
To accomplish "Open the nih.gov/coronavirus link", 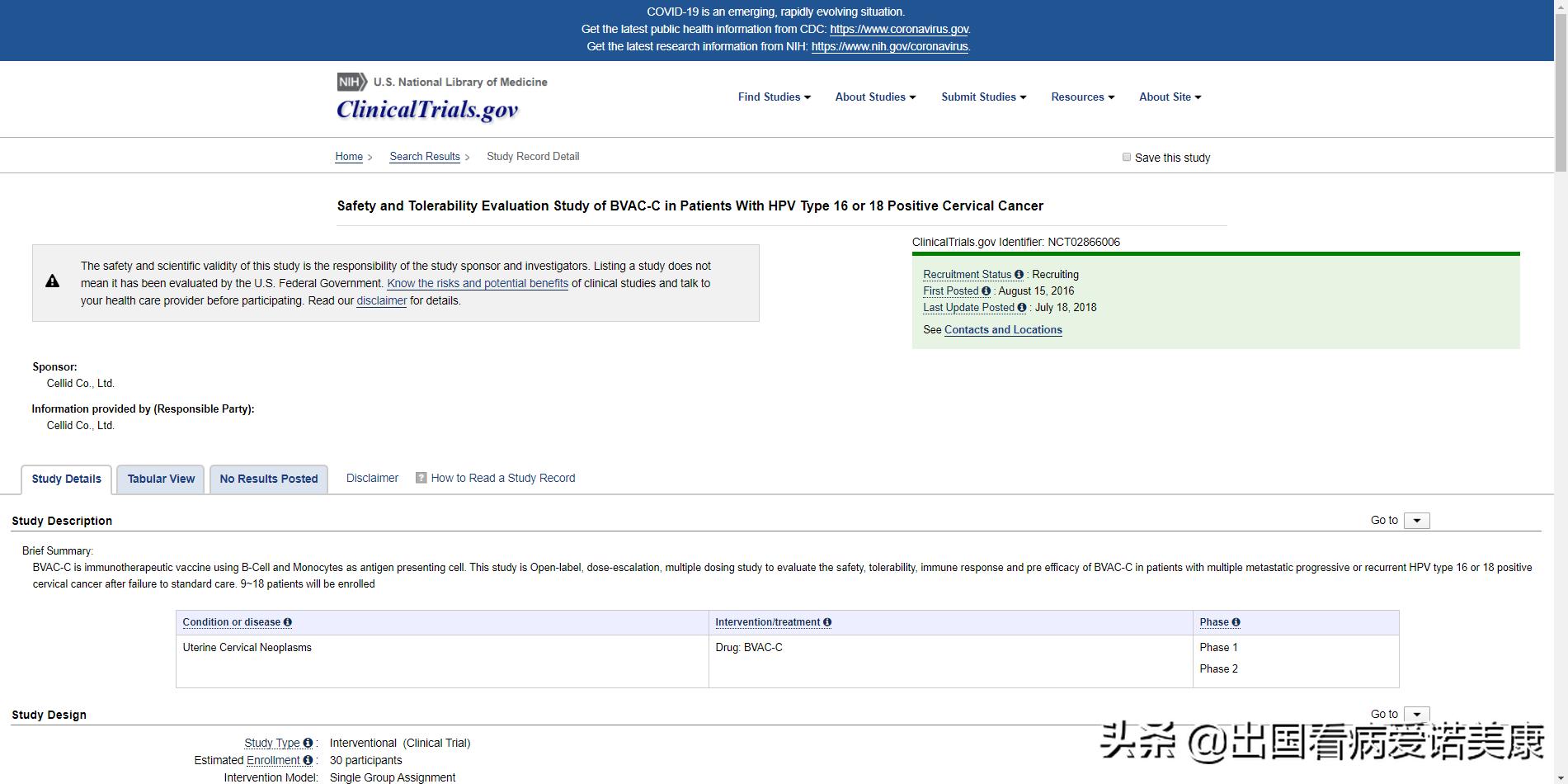I will 889,46.
